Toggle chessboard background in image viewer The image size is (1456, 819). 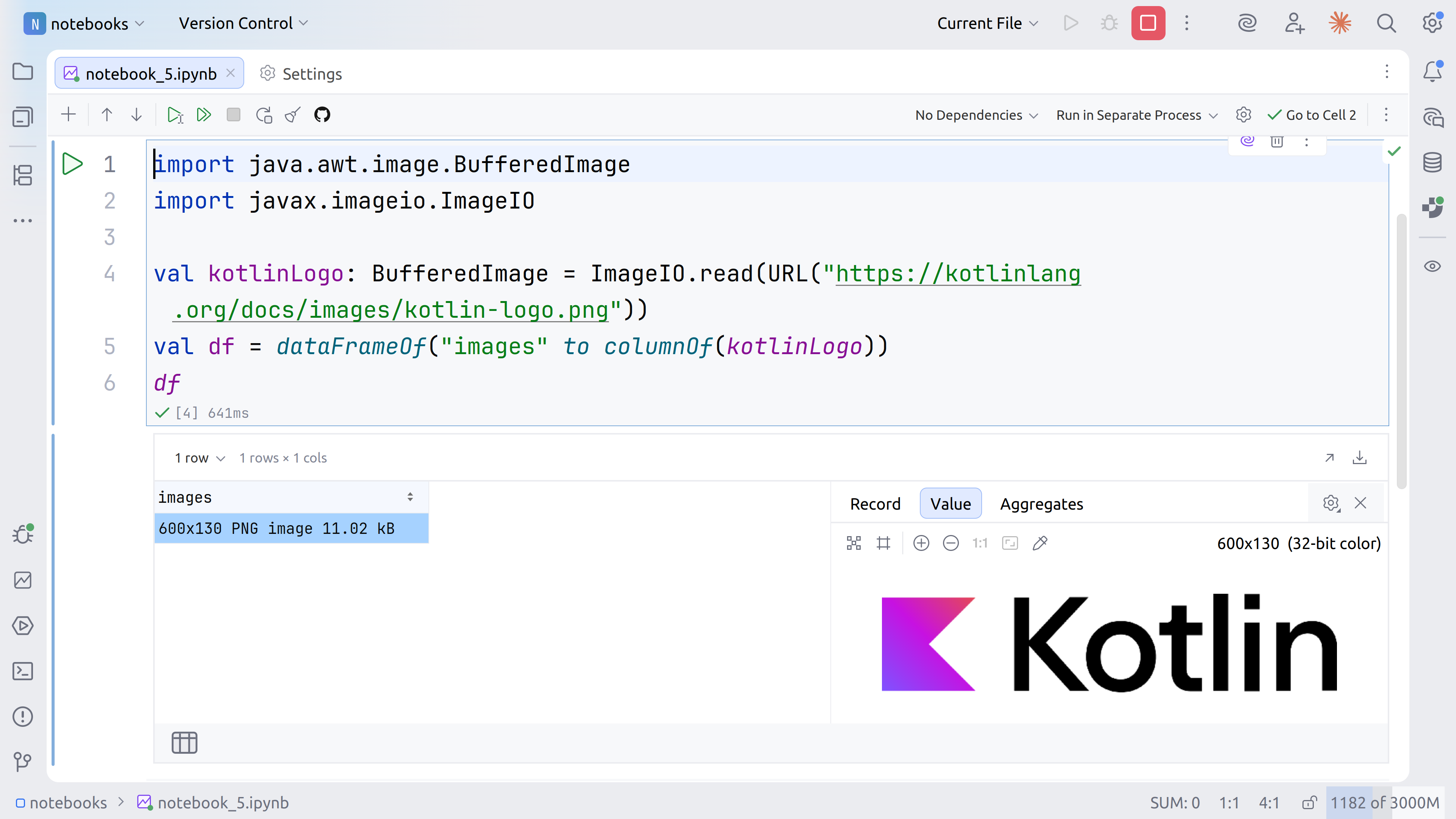[x=854, y=543]
